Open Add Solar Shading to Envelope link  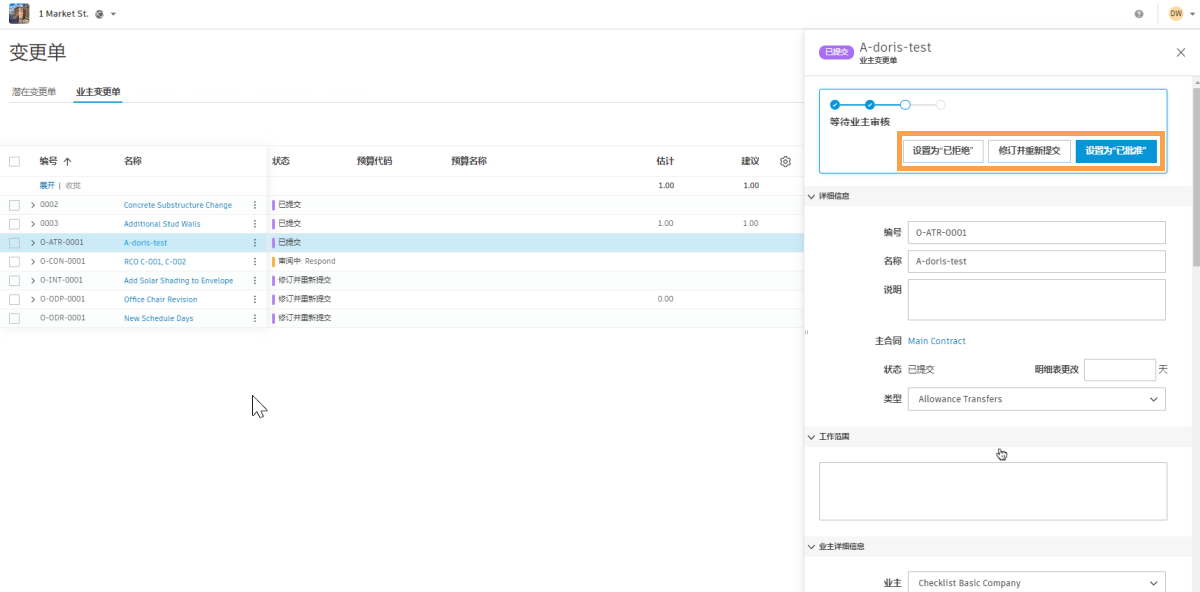[179, 281]
